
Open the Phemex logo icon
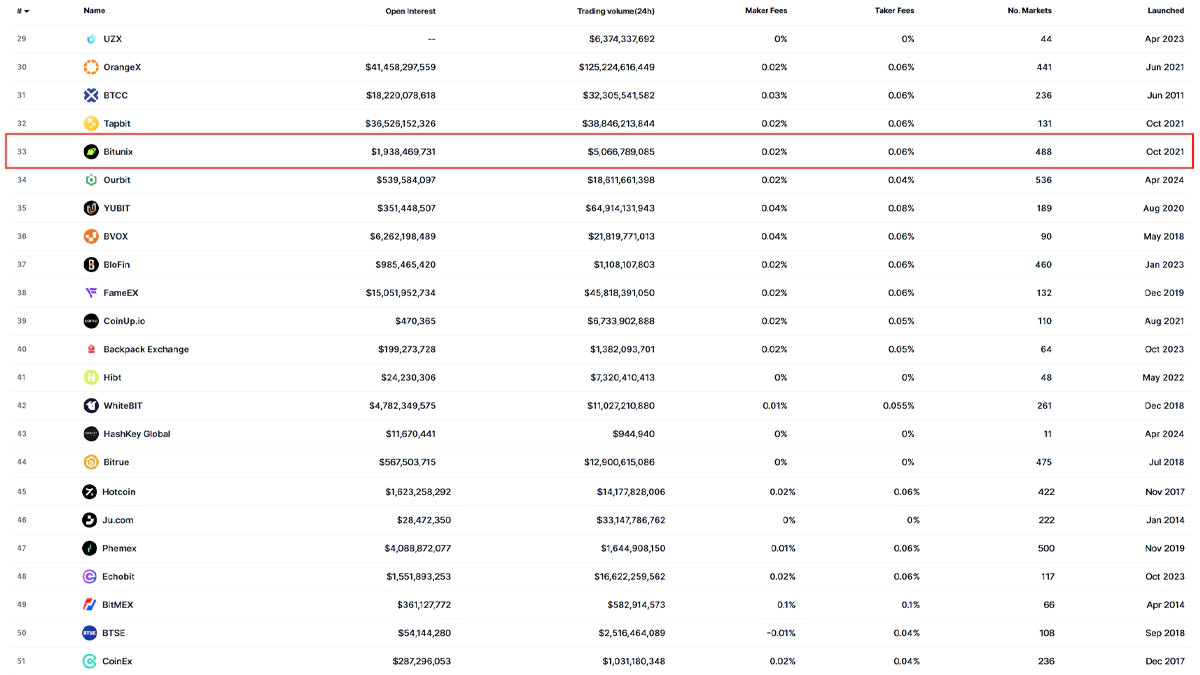pos(90,548)
